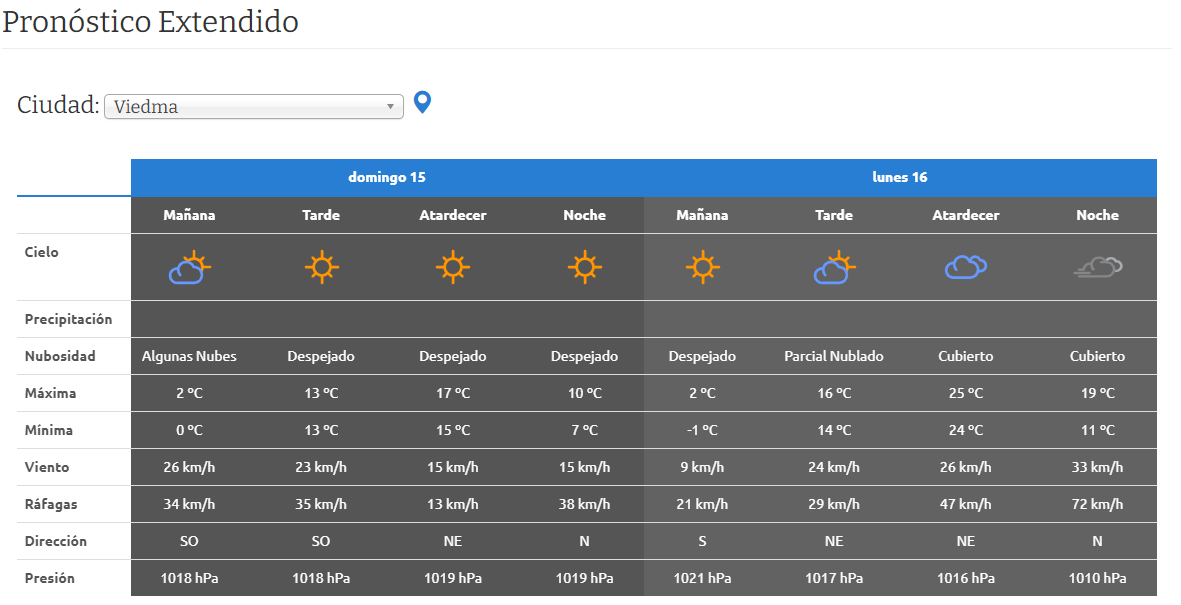This screenshot has width=1181, height=605.
Task: Click the 9 km/h wind value
Action: point(702,467)
